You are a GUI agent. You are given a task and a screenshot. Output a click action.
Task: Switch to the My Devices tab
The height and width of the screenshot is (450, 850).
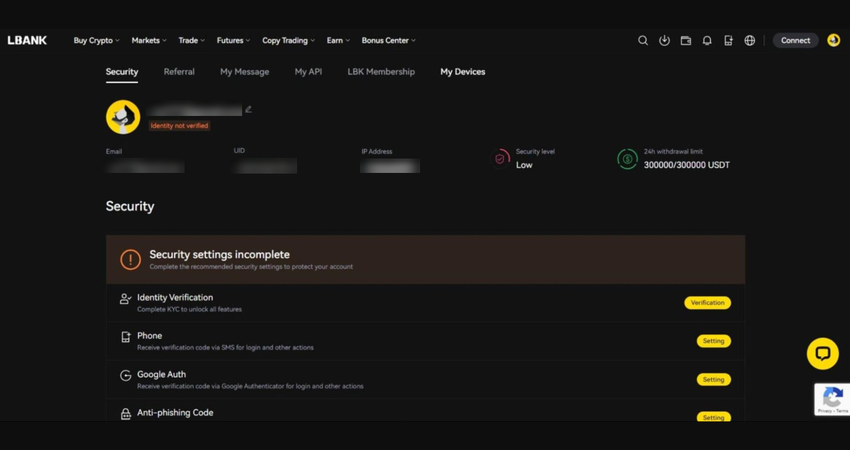tap(462, 72)
